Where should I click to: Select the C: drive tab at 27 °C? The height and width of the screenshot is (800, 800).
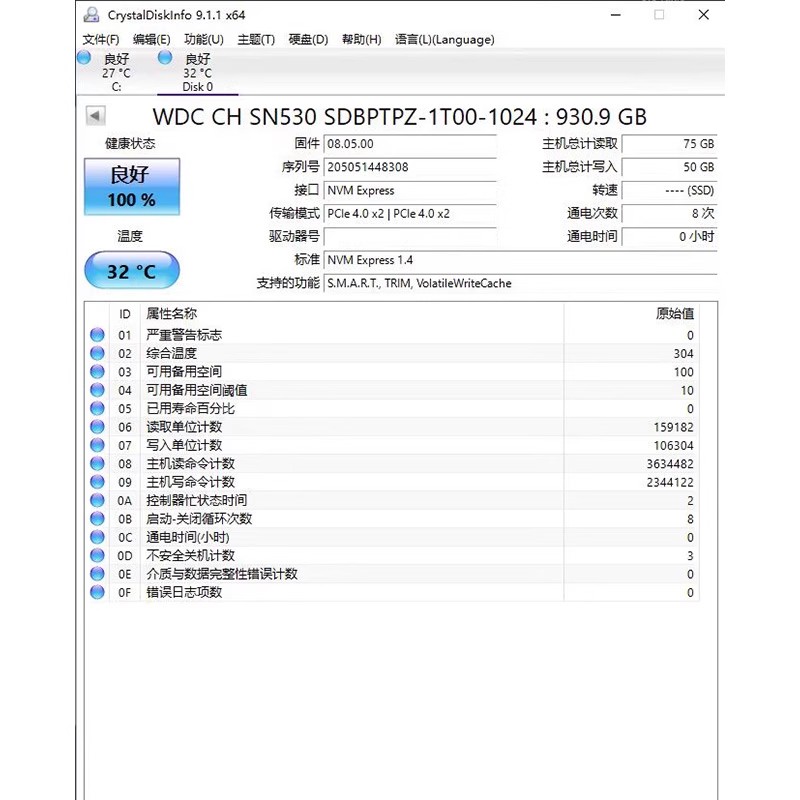[116, 72]
